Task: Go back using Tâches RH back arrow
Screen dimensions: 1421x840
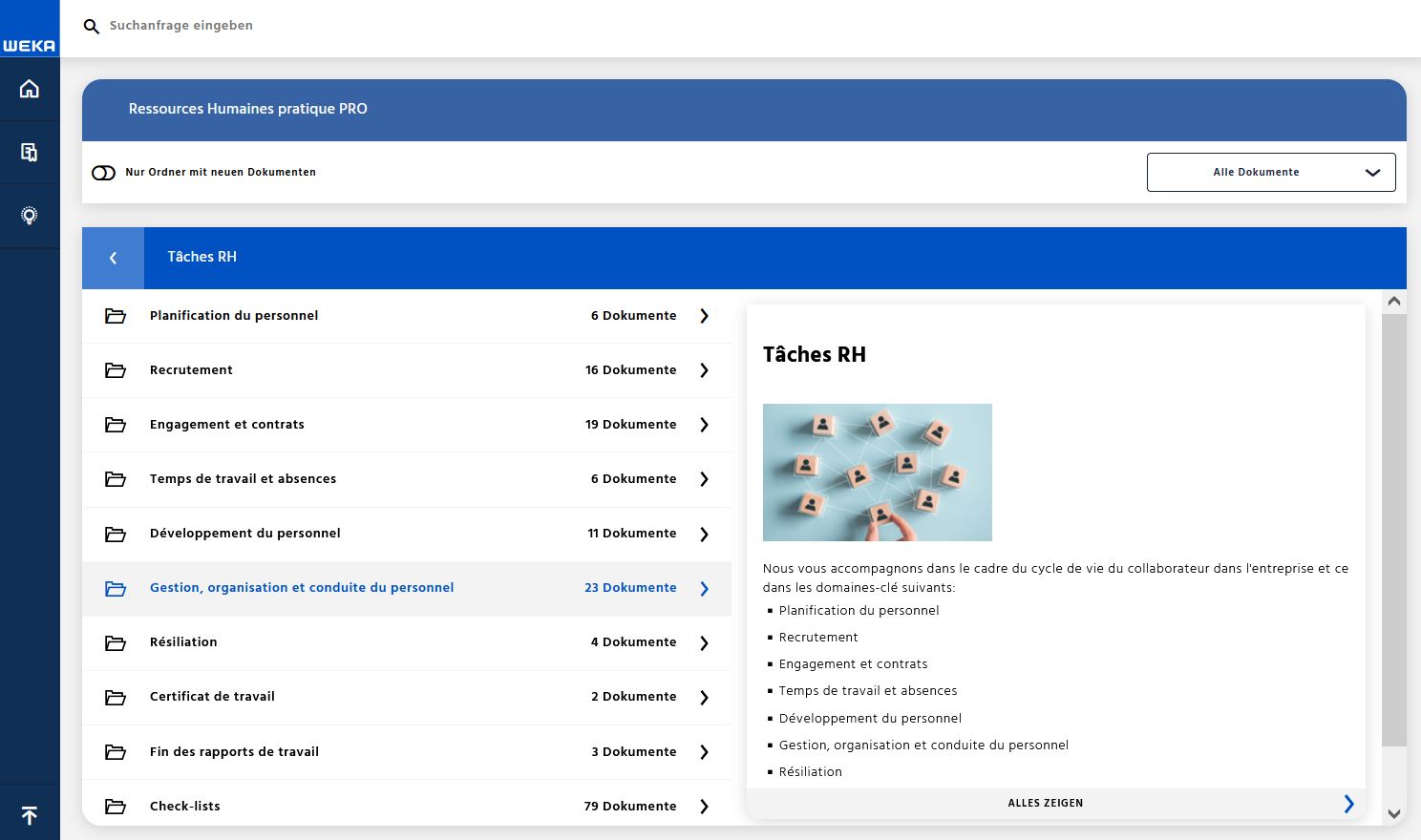Action: (x=113, y=258)
